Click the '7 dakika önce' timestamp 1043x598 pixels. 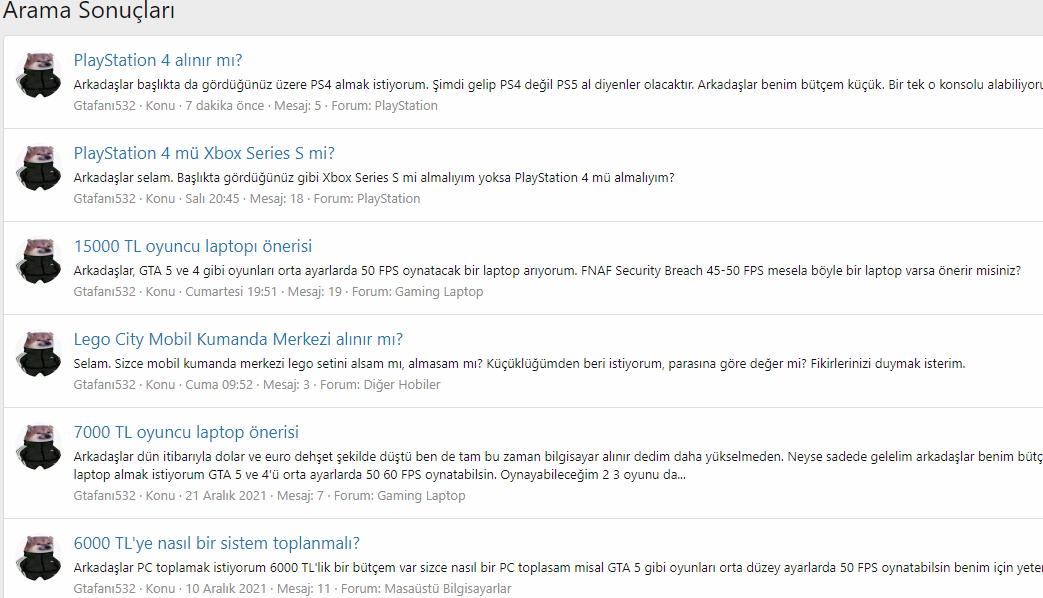(x=225, y=106)
